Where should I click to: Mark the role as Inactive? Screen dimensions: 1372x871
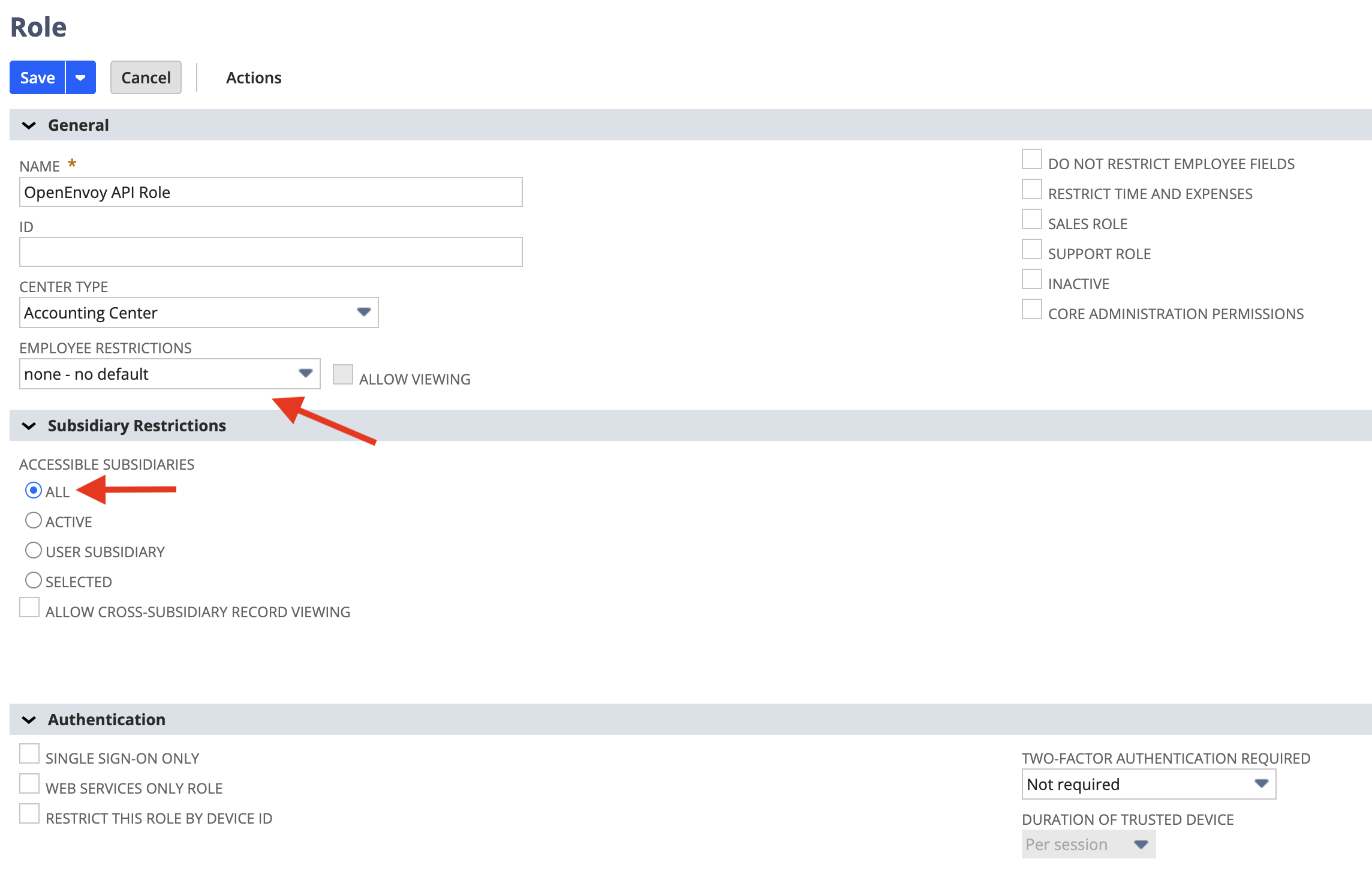click(1032, 280)
